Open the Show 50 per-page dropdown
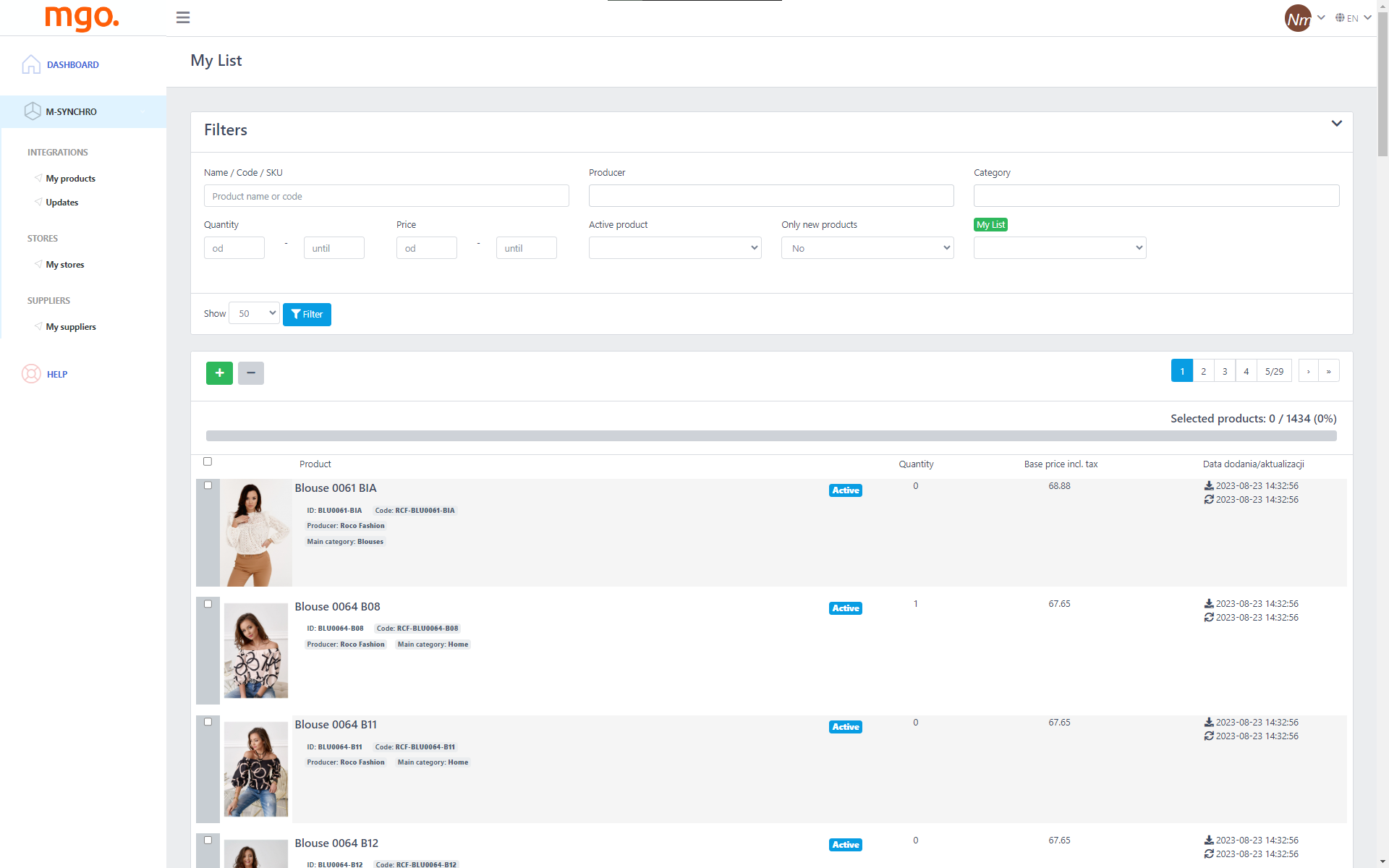This screenshot has height=868, width=1389. (x=254, y=313)
